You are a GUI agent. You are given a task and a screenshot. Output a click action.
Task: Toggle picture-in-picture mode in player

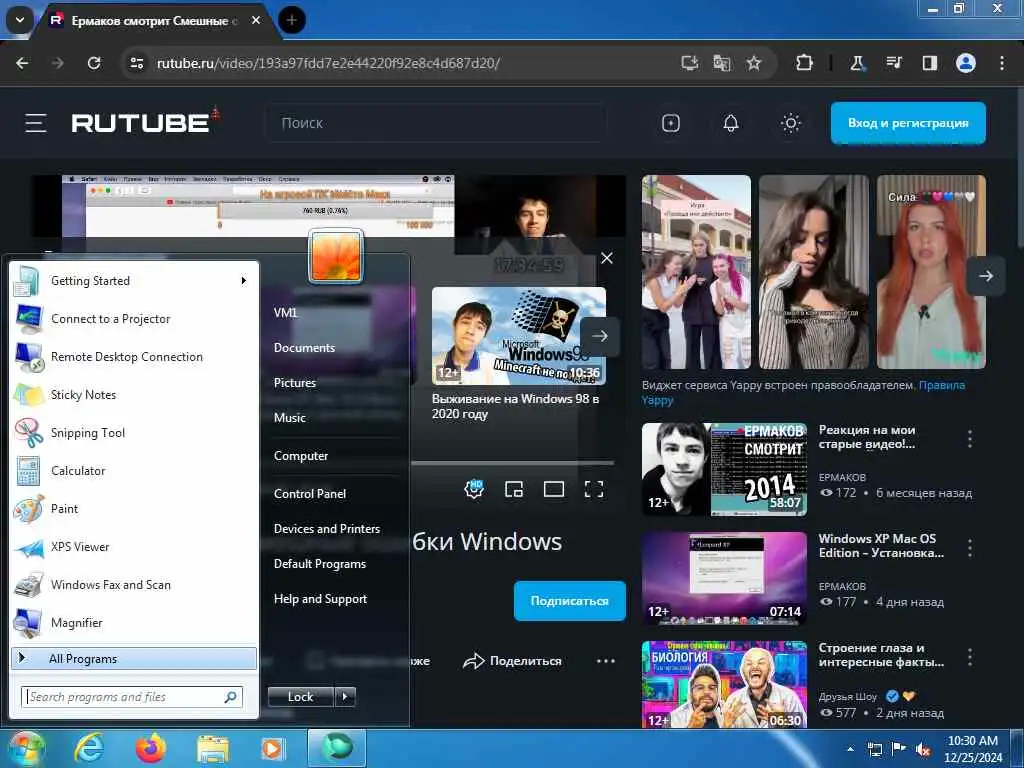tap(514, 489)
